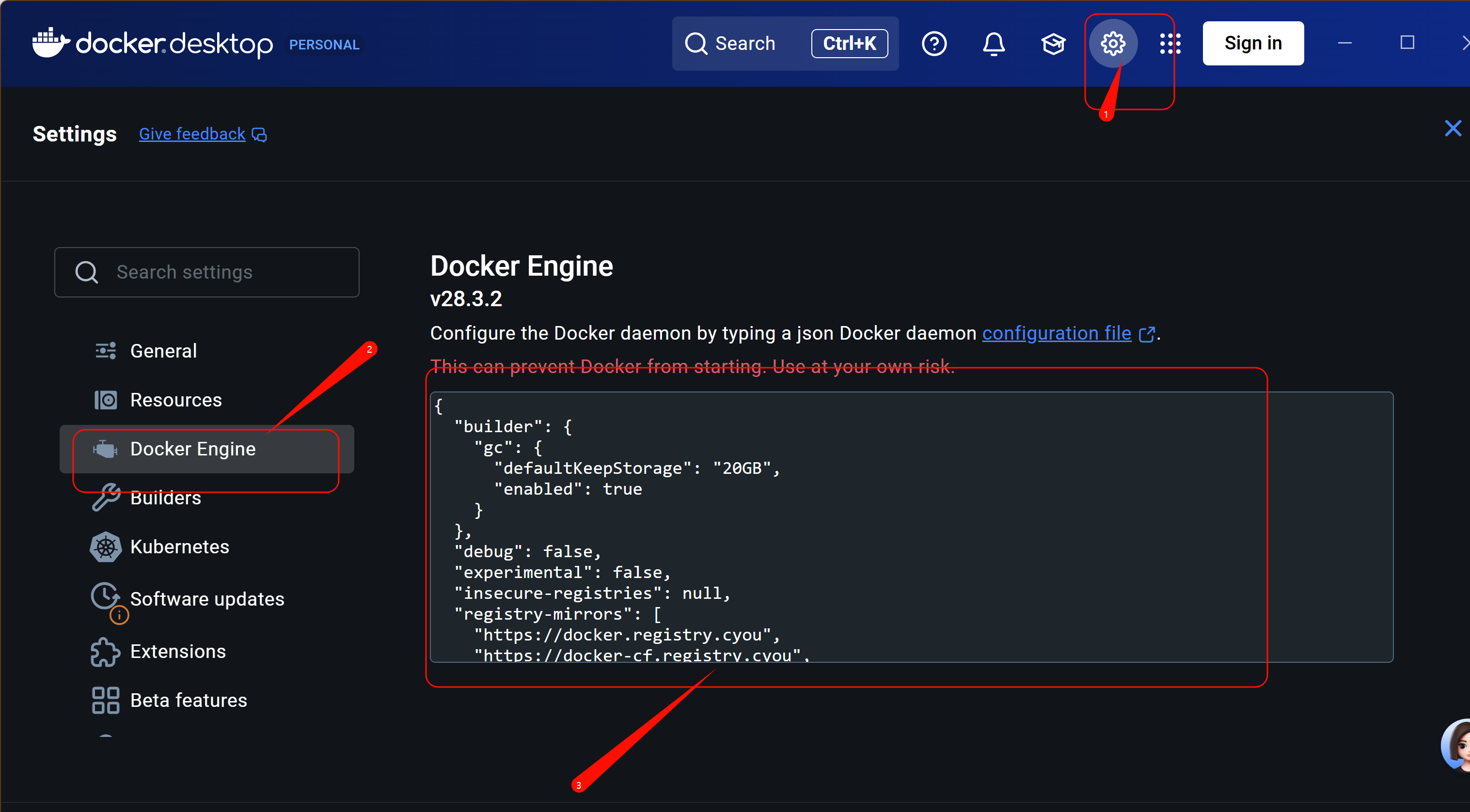Close the Settings panel with X
Viewport: 1470px width, 812px height.
[x=1453, y=128]
